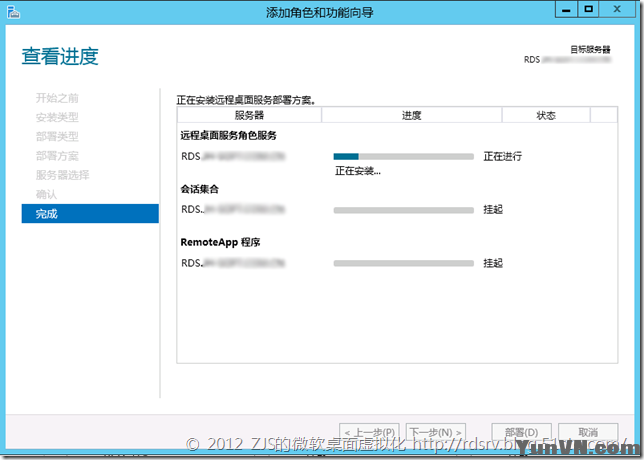Click the 进度 column header
This screenshot has height=460, width=644.
[412, 115]
